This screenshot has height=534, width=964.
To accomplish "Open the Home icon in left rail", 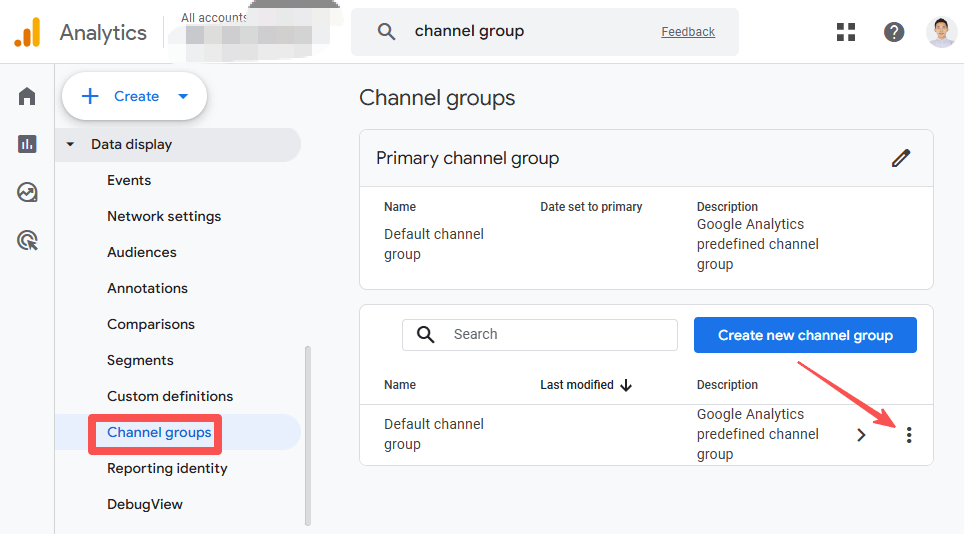I will [x=27, y=96].
